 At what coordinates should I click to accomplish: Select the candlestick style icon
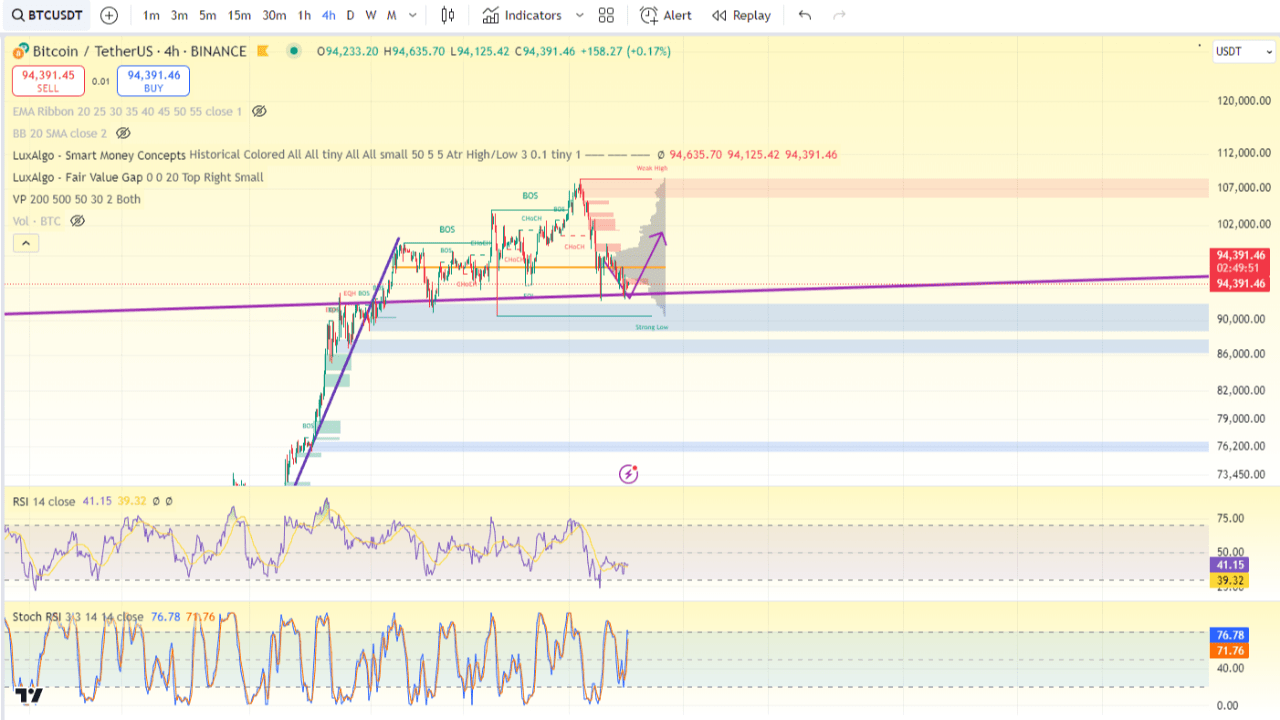click(x=446, y=15)
